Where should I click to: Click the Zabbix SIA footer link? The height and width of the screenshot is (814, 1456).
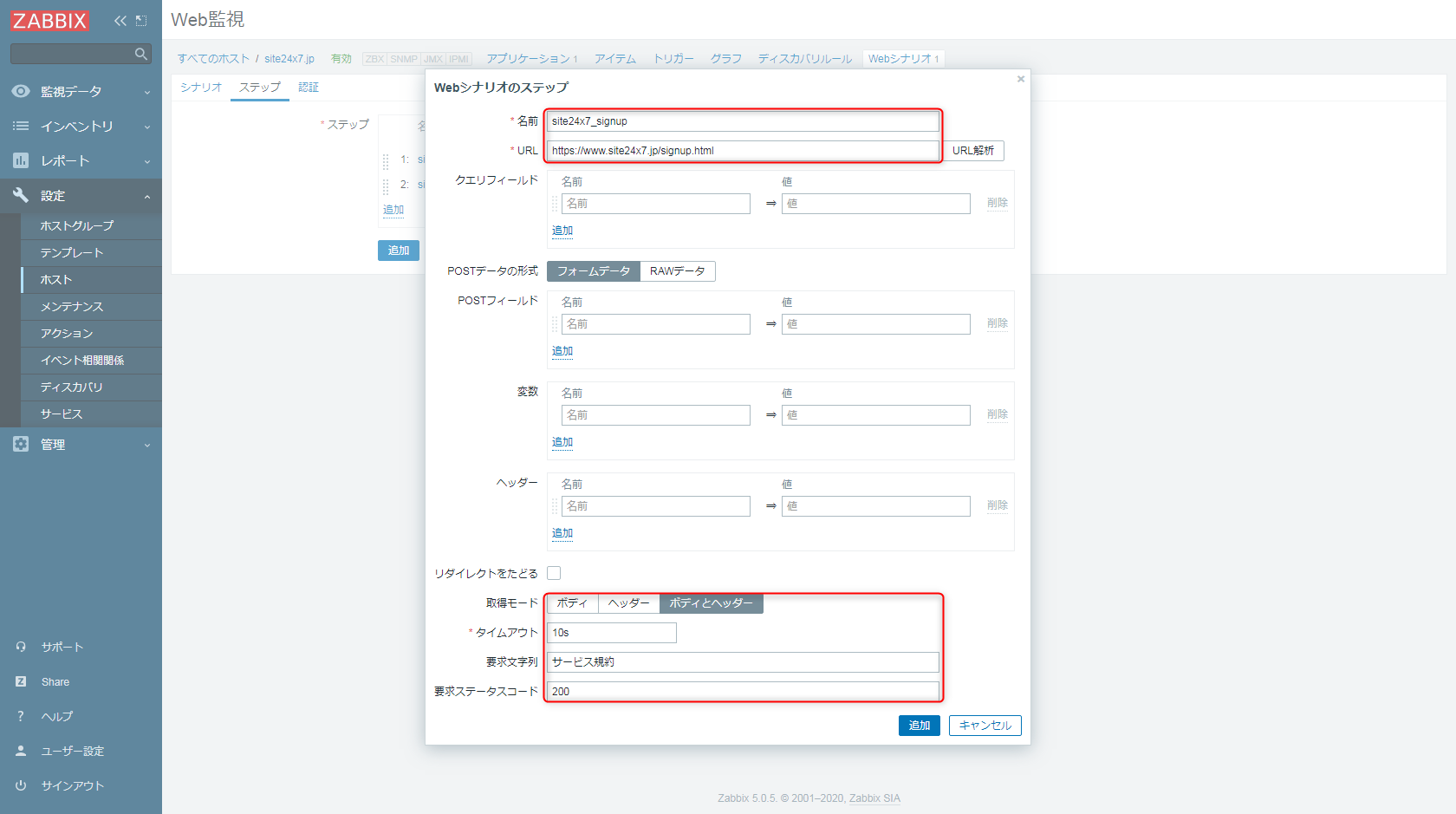pyautogui.click(x=874, y=798)
